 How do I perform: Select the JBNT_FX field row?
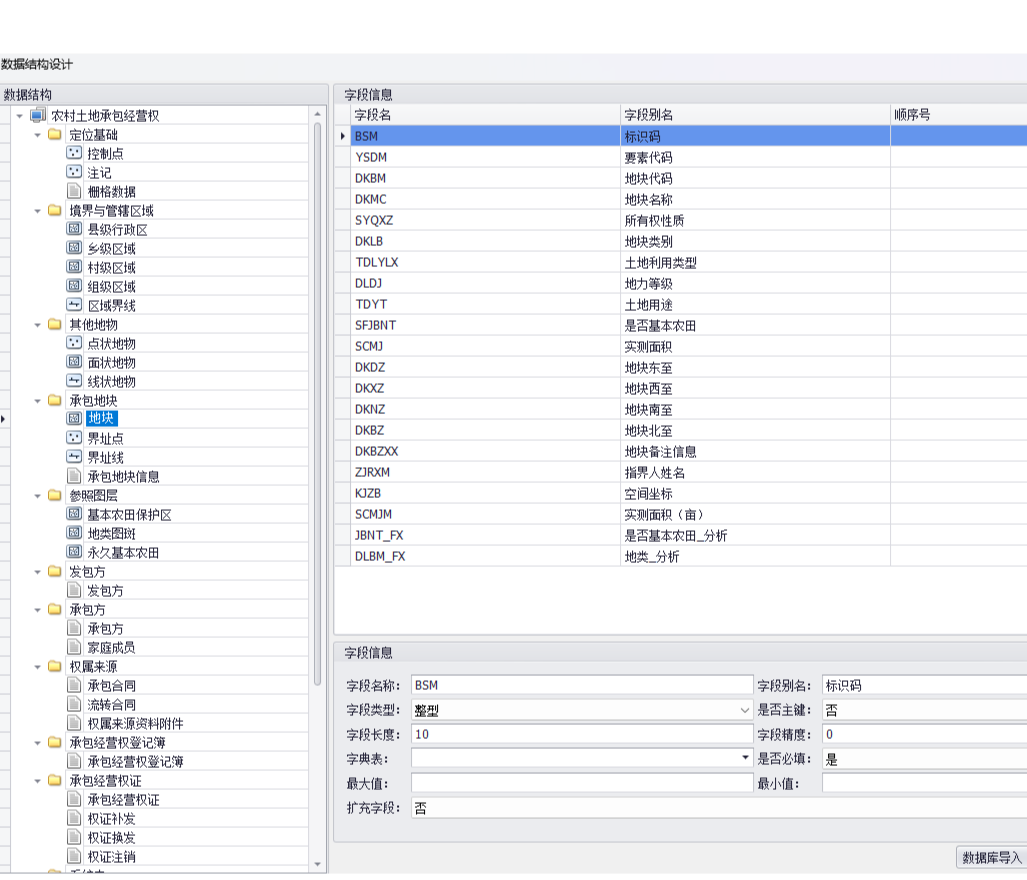click(x=681, y=535)
